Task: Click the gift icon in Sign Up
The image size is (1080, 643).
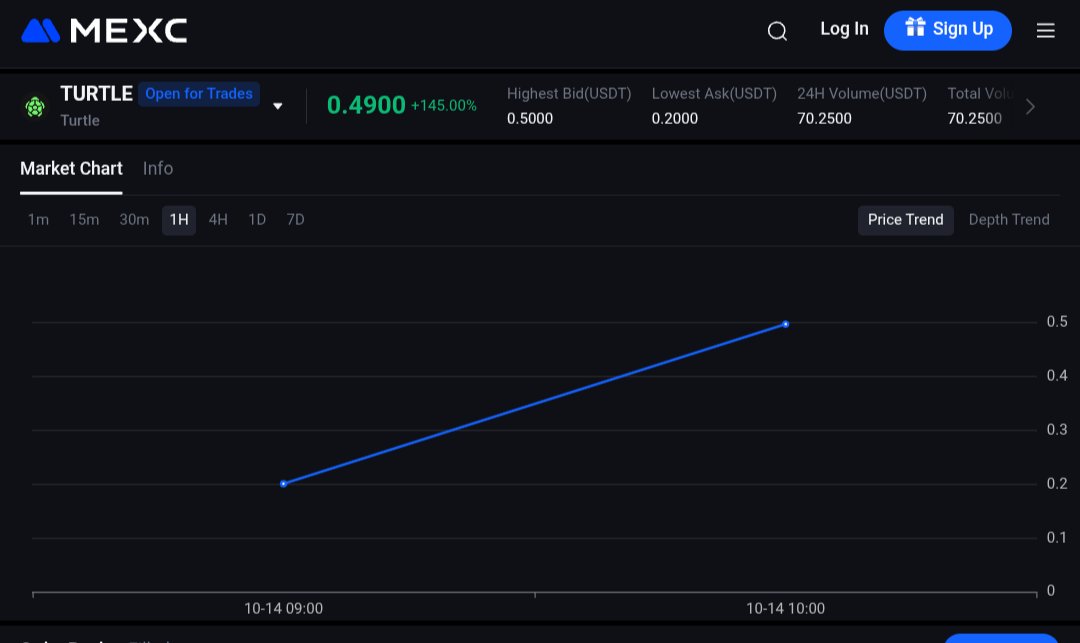Action: [x=915, y=28]
